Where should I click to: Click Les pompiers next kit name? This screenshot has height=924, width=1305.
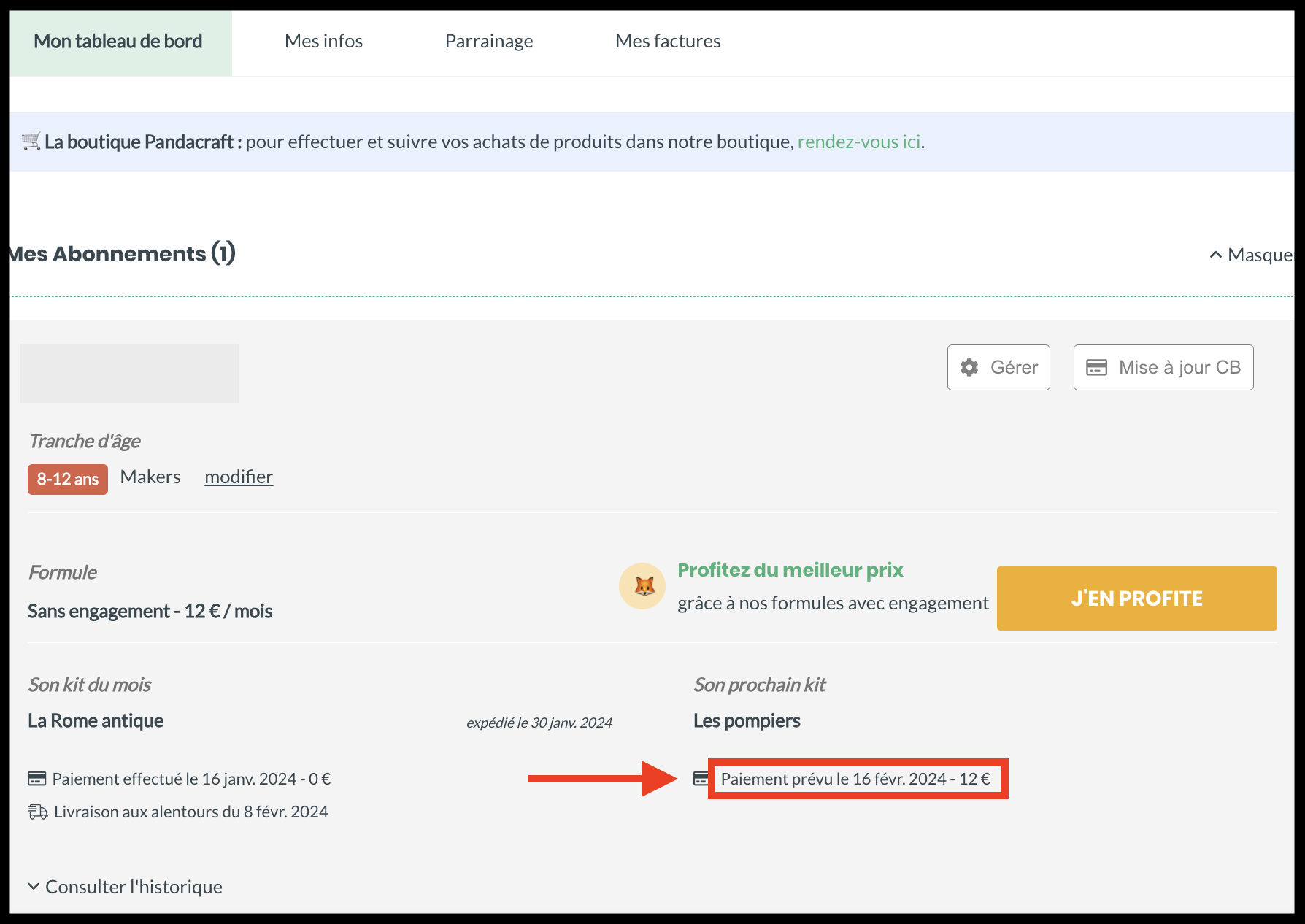click(x=747, y=721)
